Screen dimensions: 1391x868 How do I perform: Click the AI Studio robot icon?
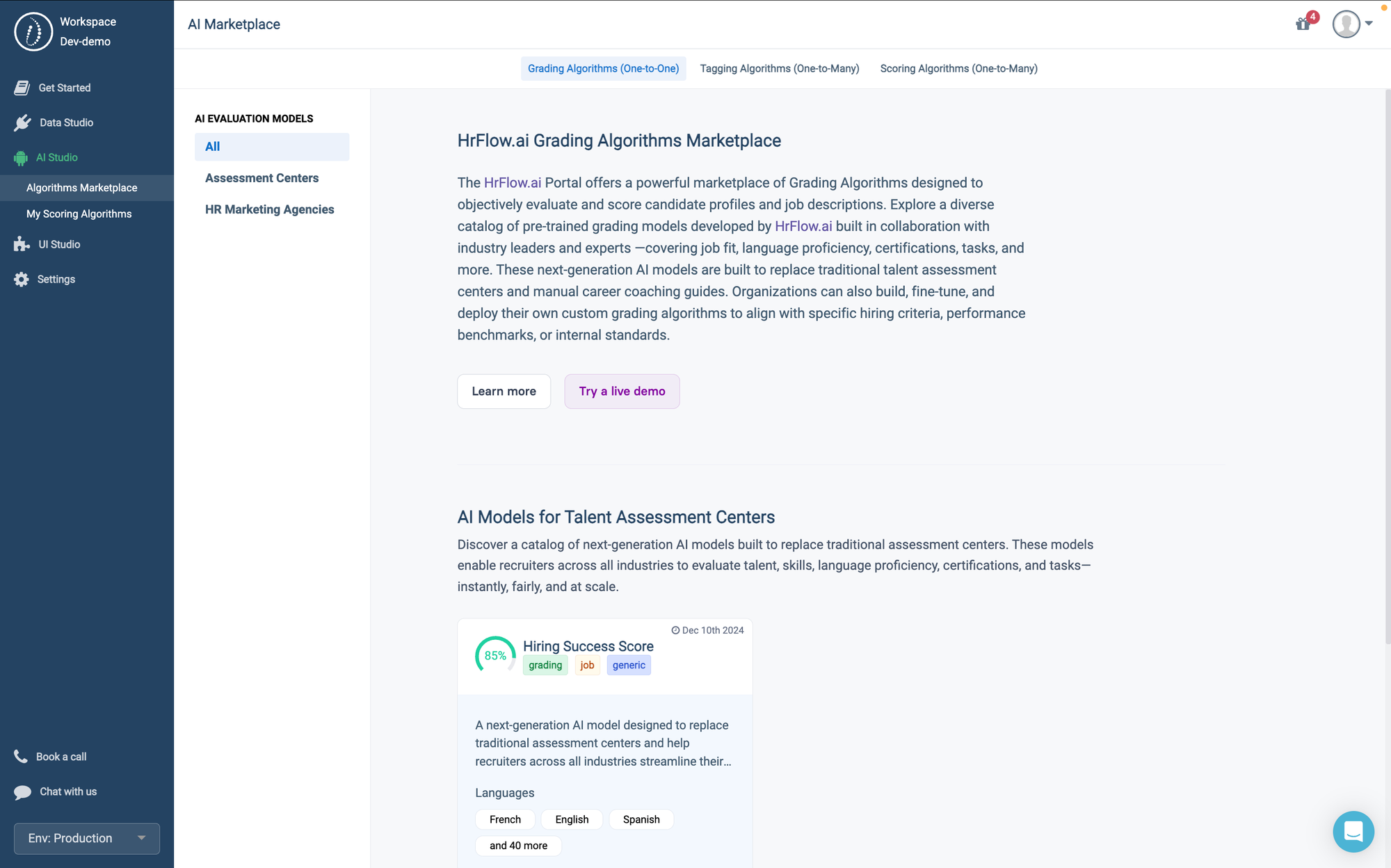pos(21,158)
